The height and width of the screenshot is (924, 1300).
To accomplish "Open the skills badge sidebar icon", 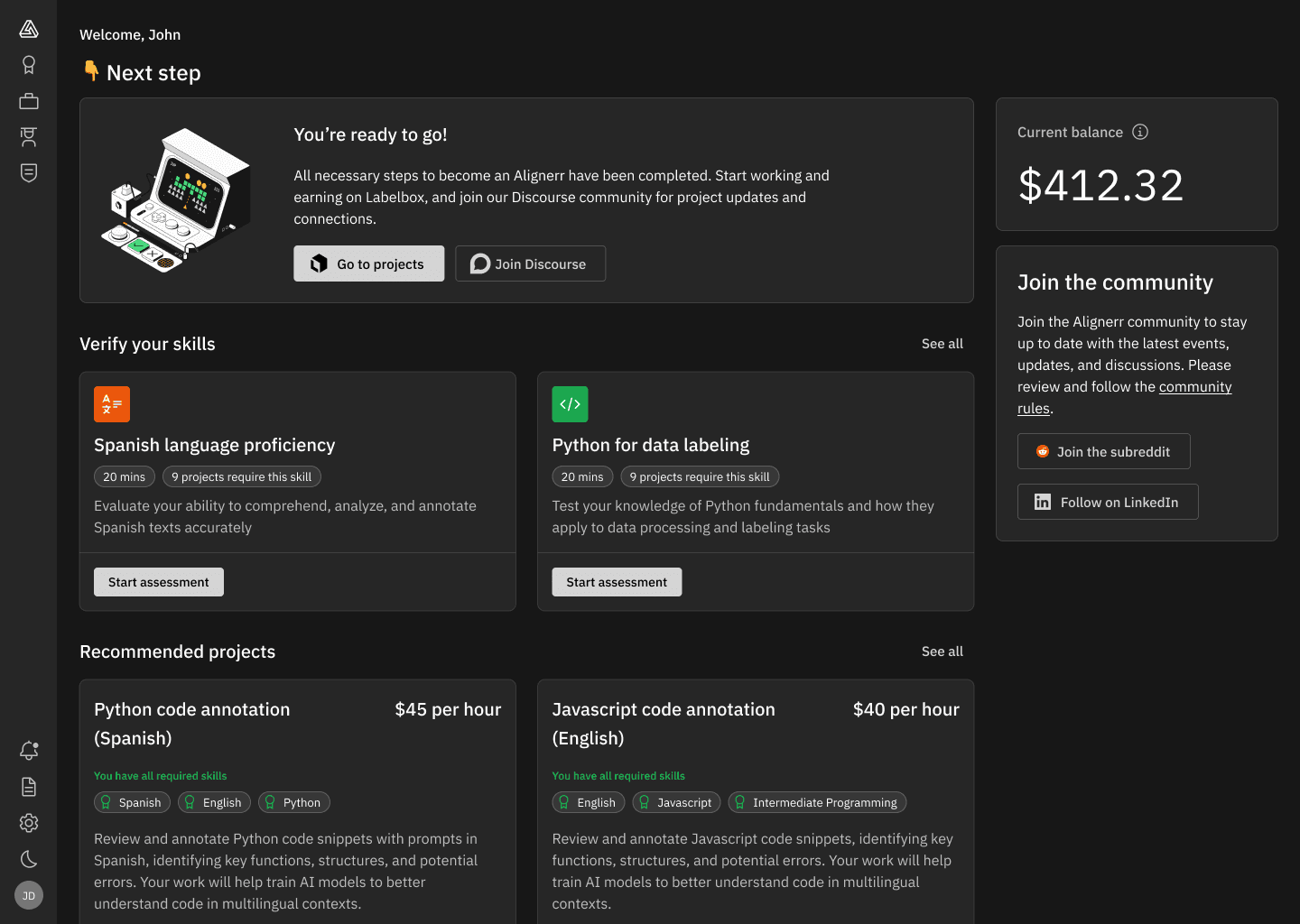I will click(x=29, y=65).
